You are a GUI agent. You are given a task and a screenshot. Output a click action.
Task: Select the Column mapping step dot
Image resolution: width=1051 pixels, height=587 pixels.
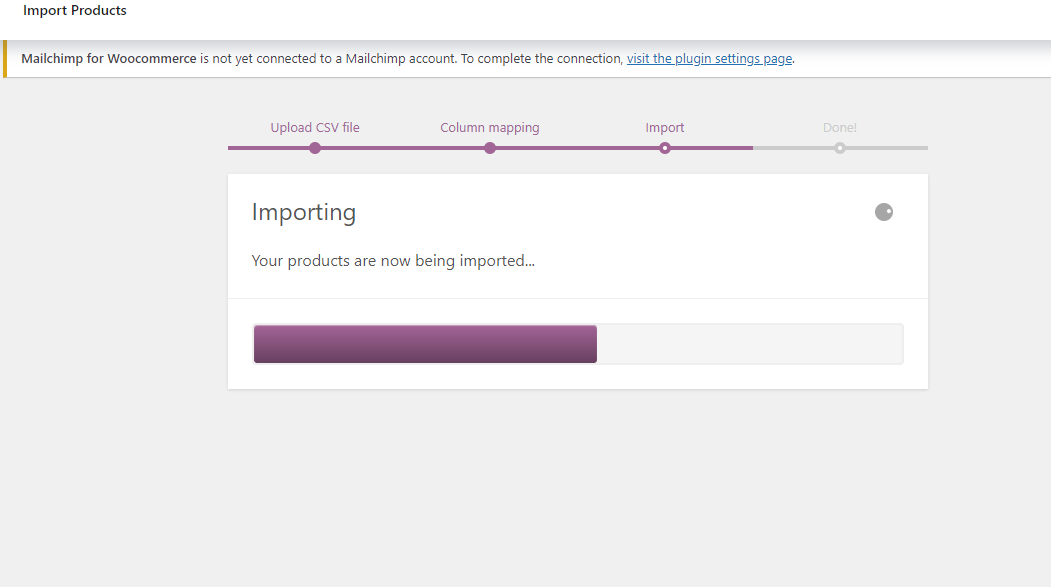click(490, 148)
